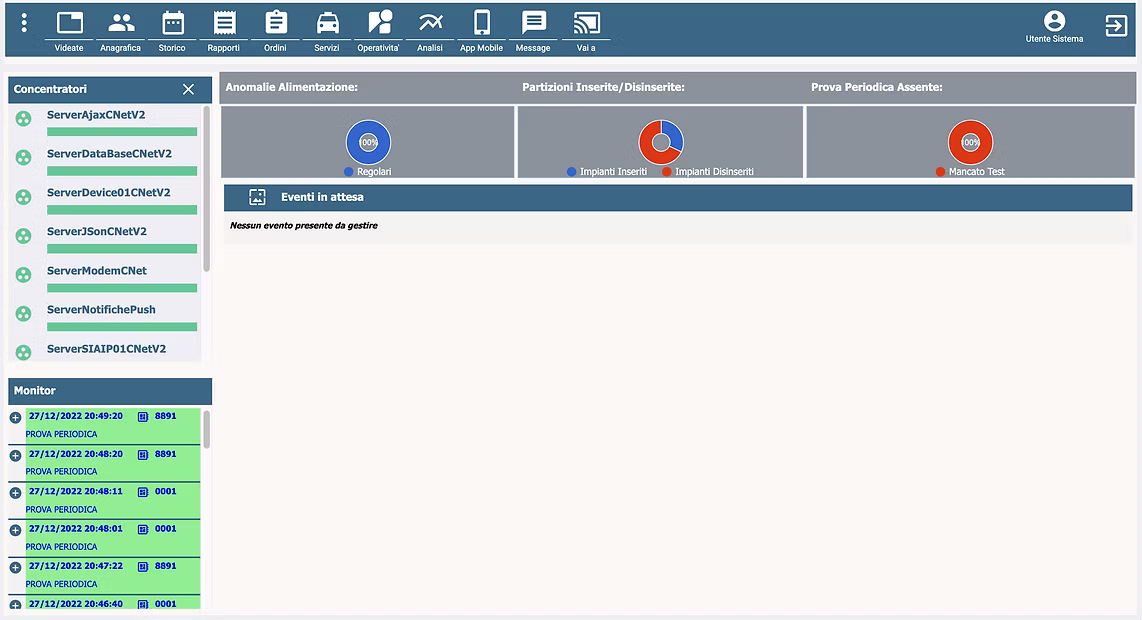
Task: Open the Rapporti report icon
Action: click(x=224, y=24)
